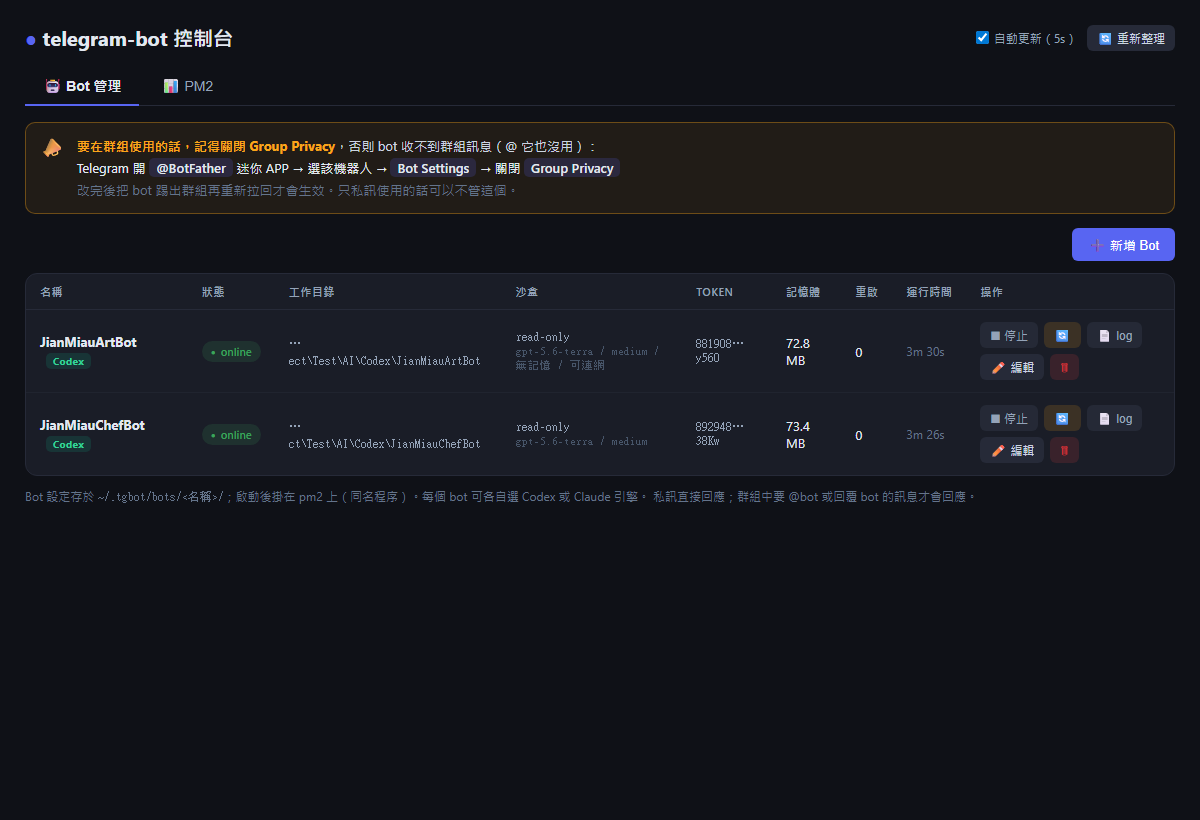Click the token 881908… y560
Viewport: 1200px width, 820px height.
click(719, 350)
